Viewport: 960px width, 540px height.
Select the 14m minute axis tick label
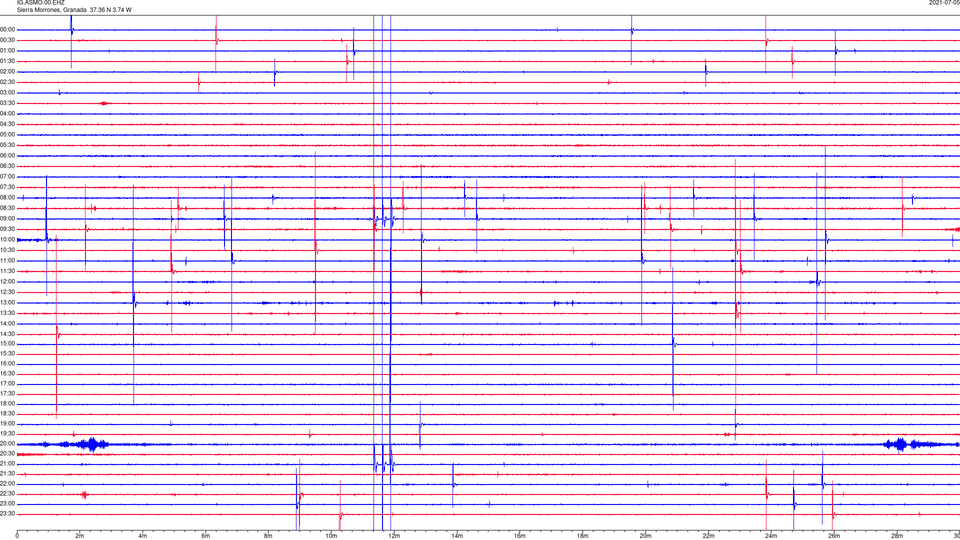click(457, 536)
